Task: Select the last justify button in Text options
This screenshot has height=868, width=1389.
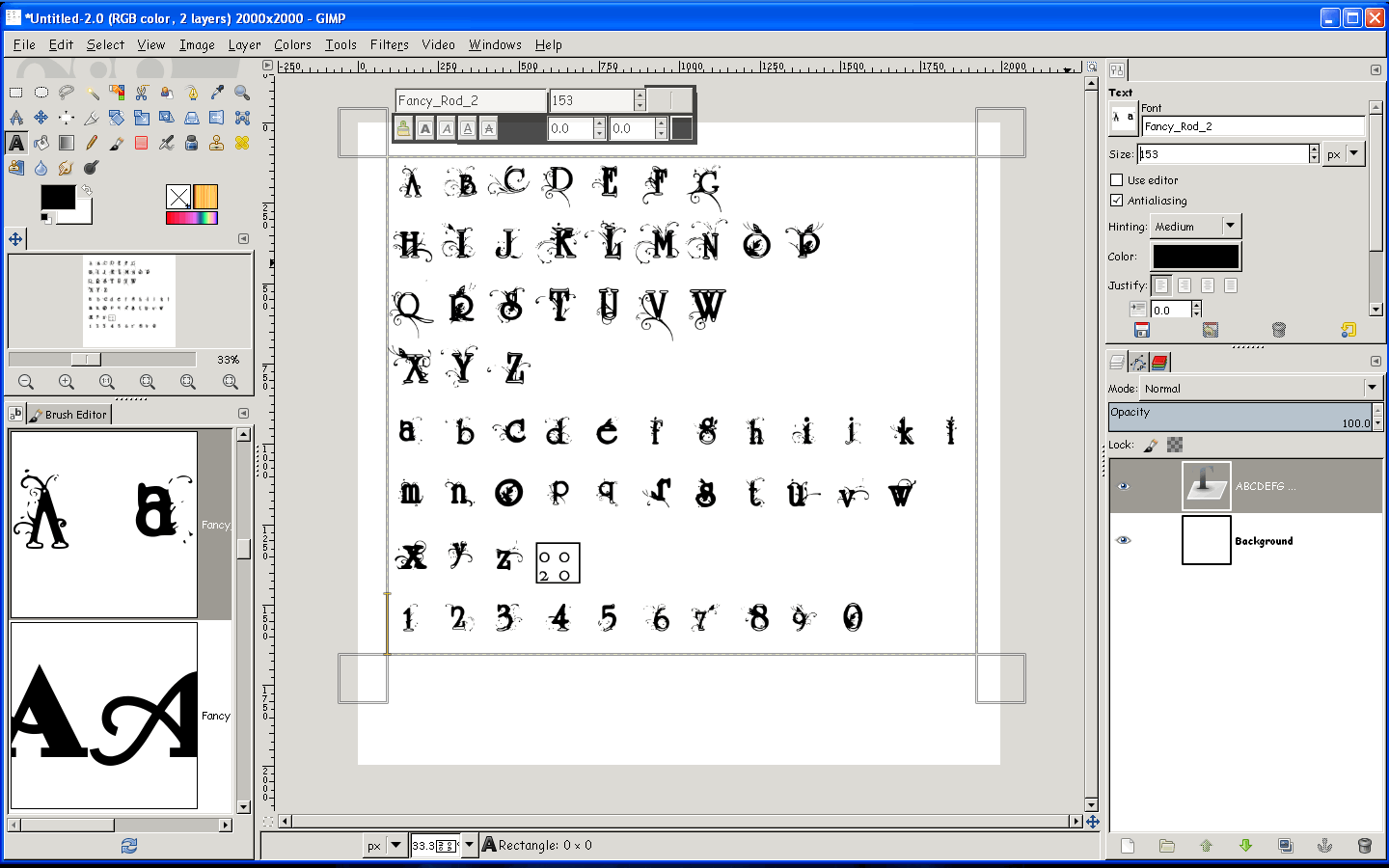Action: point(1231,285)
